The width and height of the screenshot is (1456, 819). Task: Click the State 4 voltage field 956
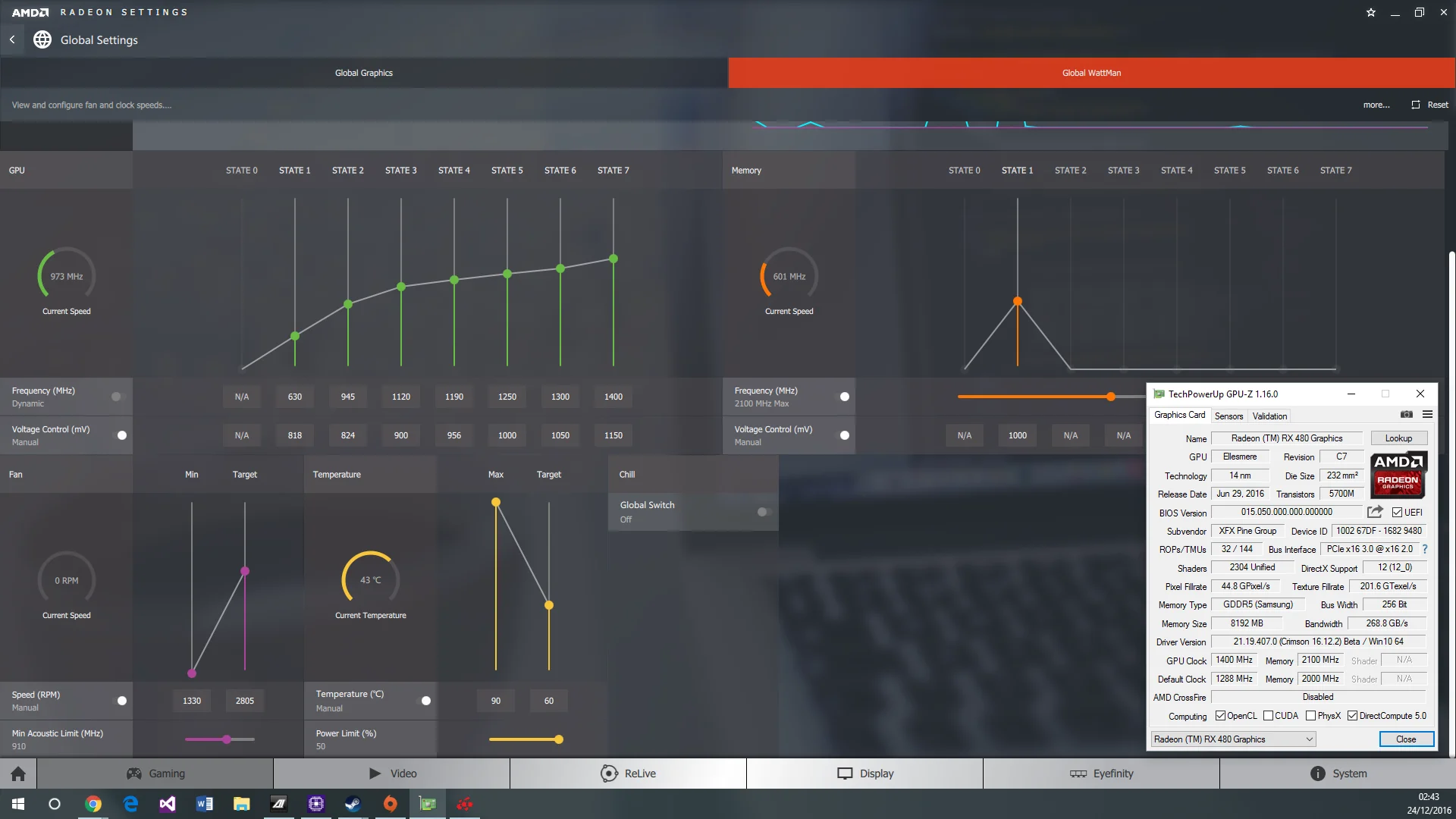(x=454, y=435)
